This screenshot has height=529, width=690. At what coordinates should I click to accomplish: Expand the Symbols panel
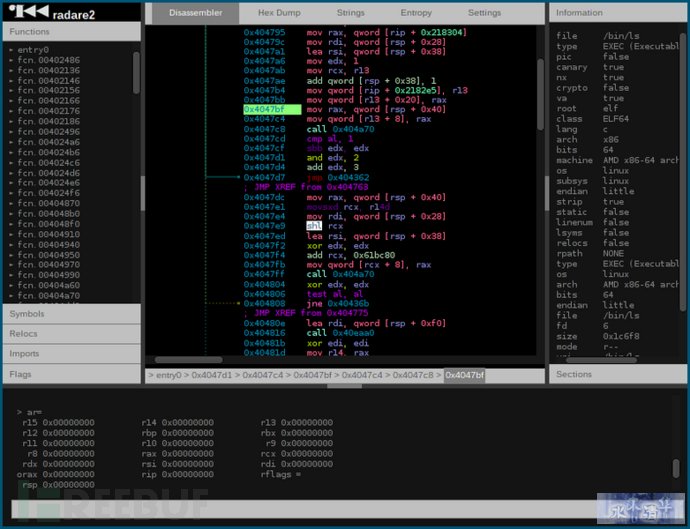(x=72, y=314)
